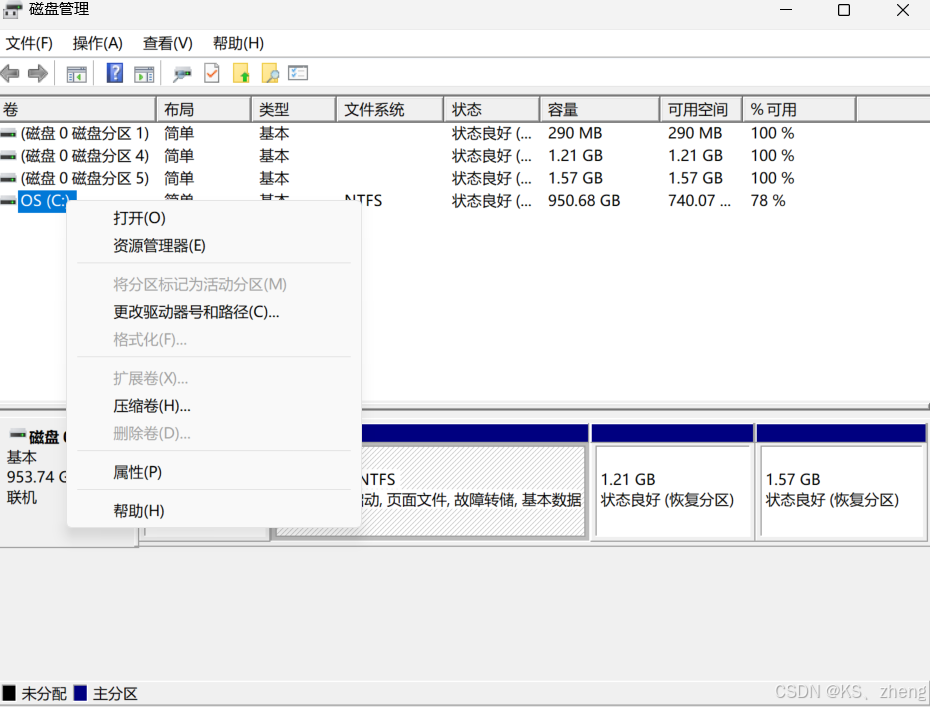This screenshot has height=707, width=930.
Task: Click the 290 MB capacity cell
Action: [x=575, y=133]
